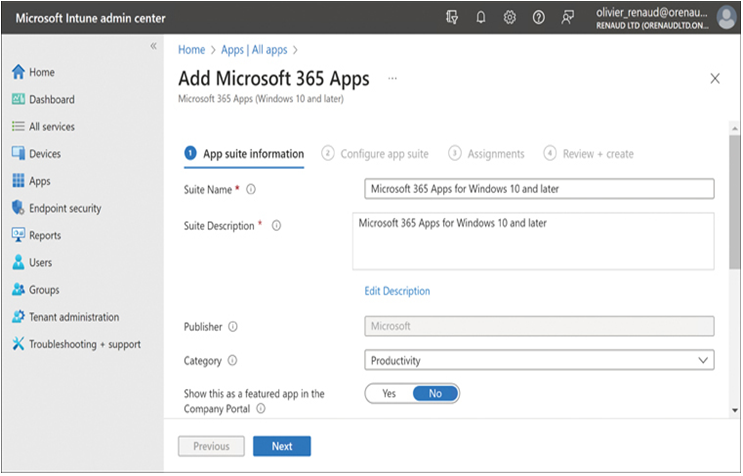The height and width of the screenshot is (476, 743).
Task: Click the Groups people icon
Action: [18, 289]
